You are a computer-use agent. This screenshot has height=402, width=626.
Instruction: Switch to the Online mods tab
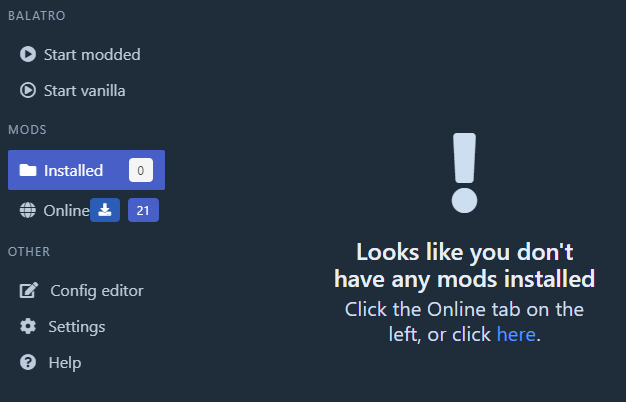(x=66, y=210)
